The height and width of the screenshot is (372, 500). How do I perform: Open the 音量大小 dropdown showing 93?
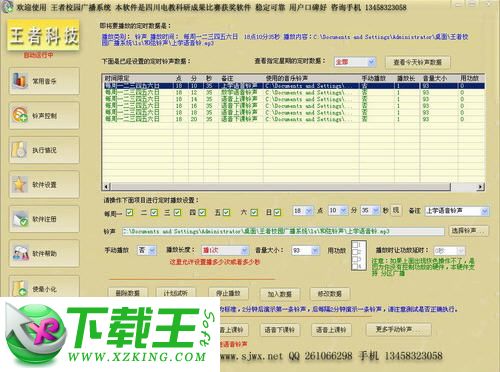coord(315,250)
